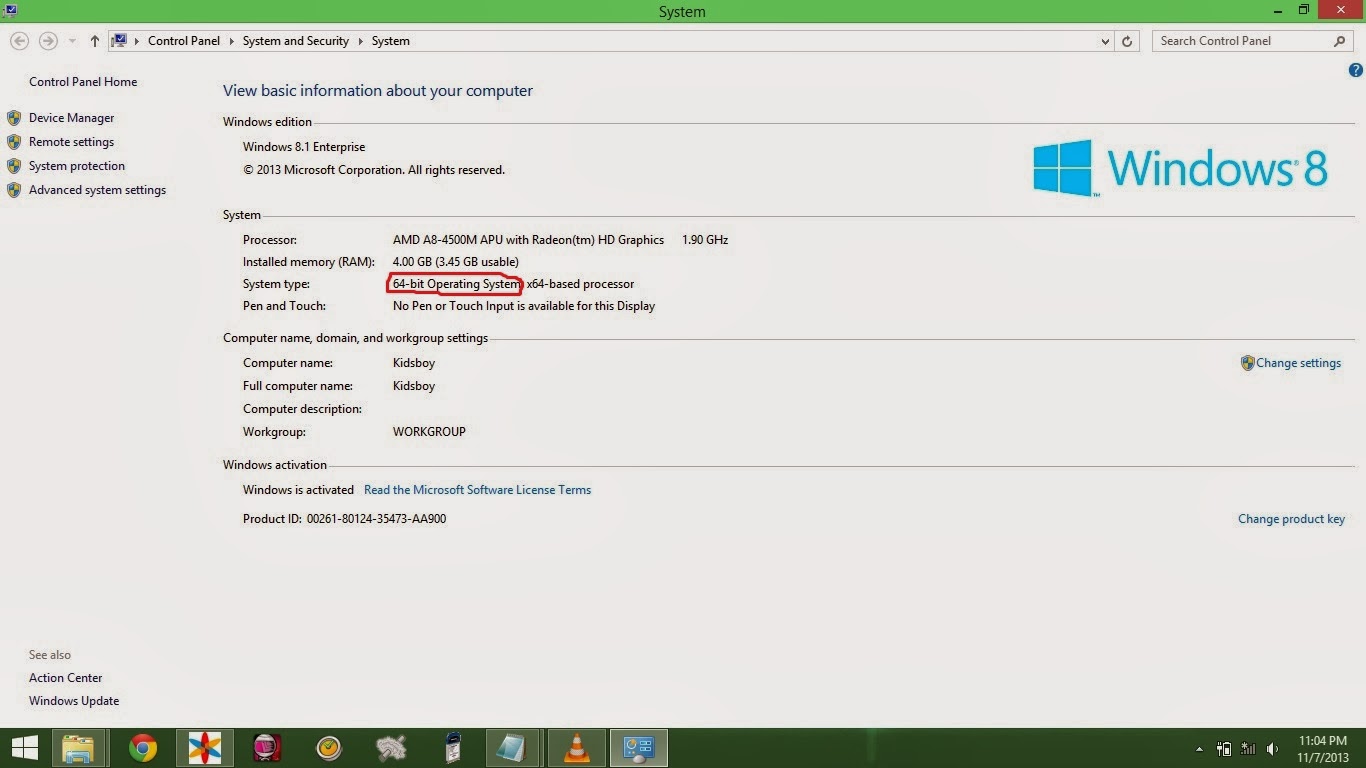Open Advanced system settings

[x=97, y=190]
